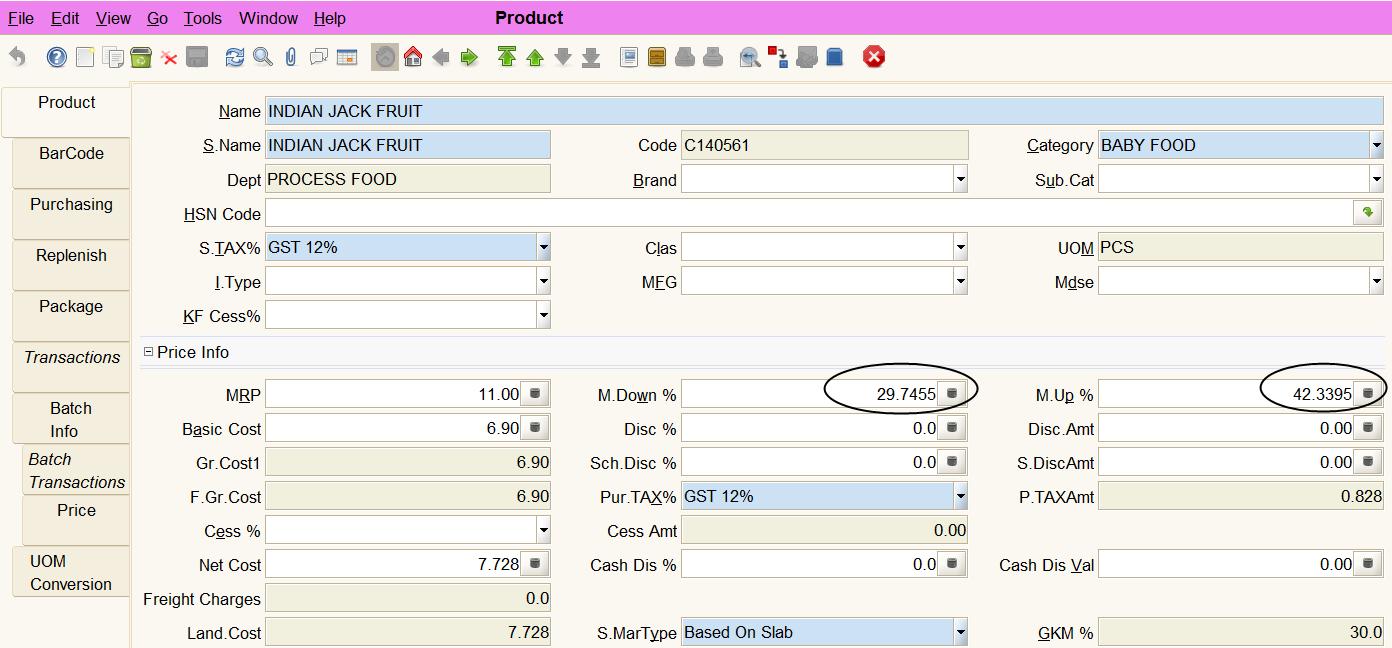
Task: Open the S.TAX% dropdown showing GST 12%
Action: pyautogui.click(x=543, y=247)
